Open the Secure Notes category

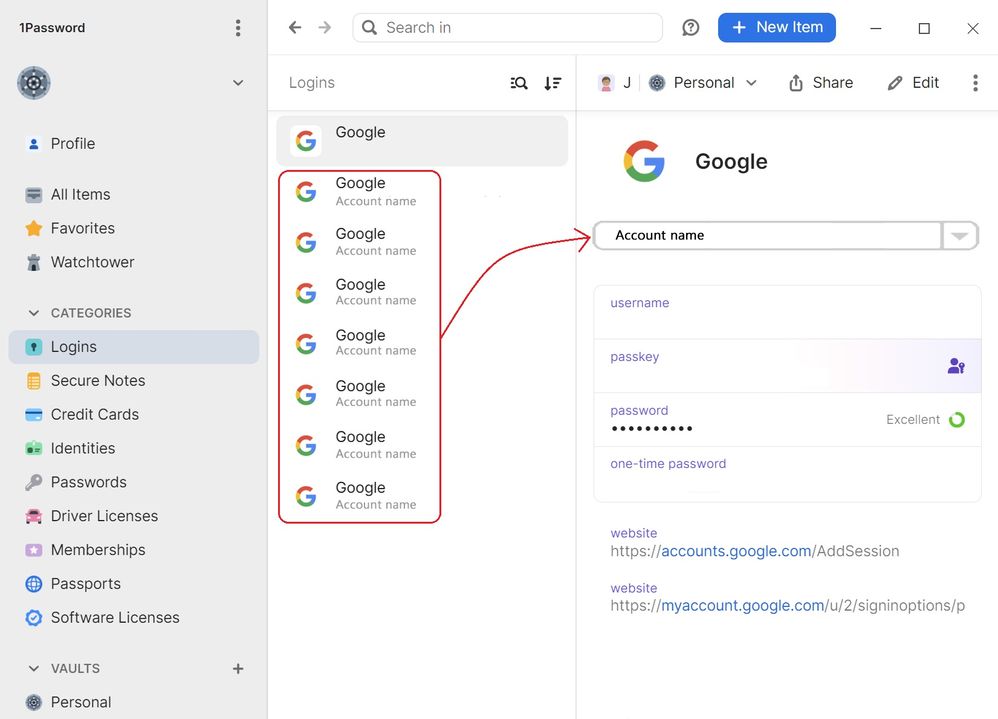click(x=97, y=380)
